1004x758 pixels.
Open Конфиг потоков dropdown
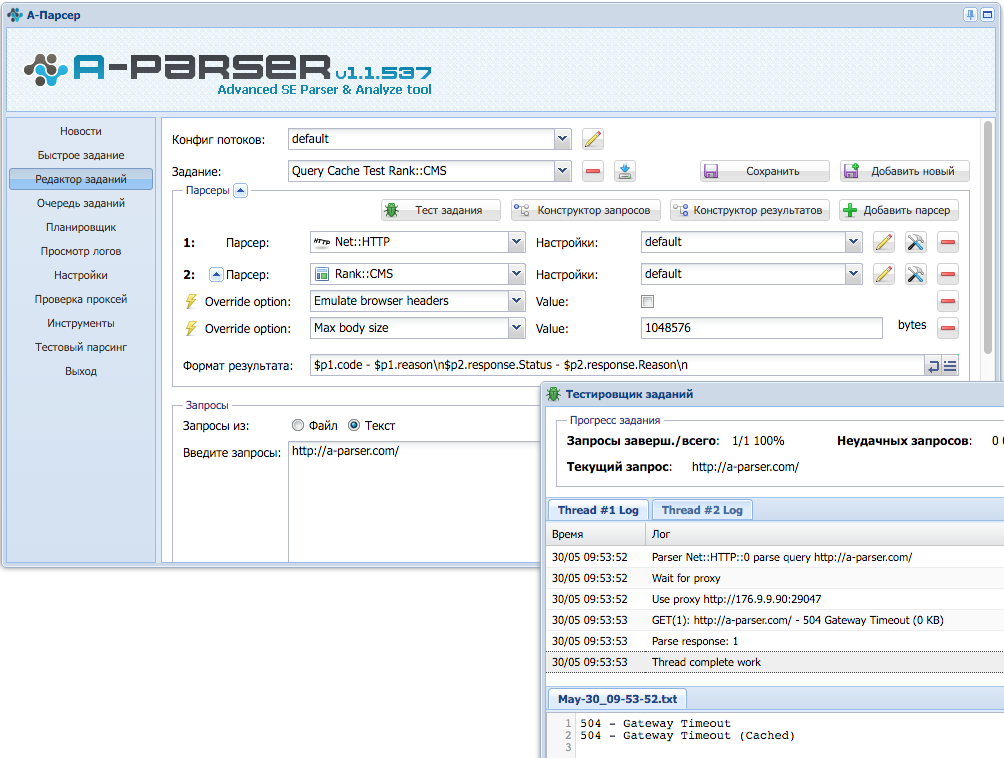562,138
